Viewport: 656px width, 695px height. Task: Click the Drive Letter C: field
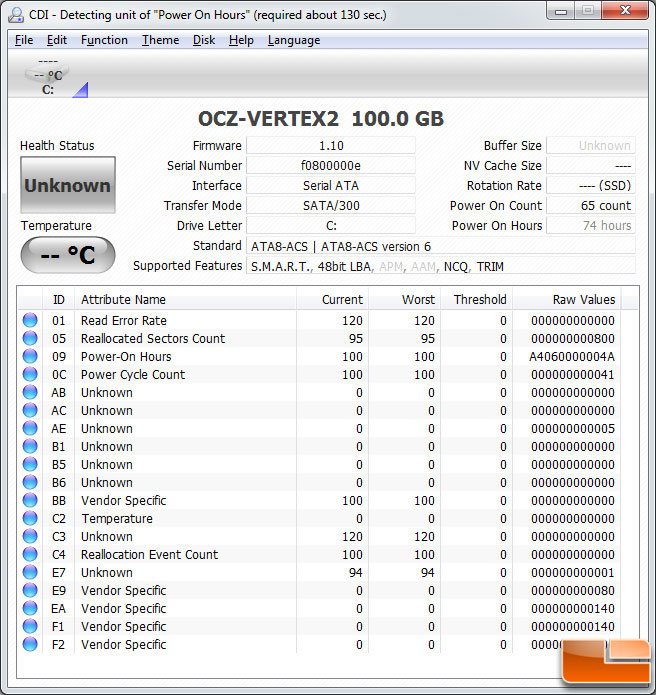331,226
